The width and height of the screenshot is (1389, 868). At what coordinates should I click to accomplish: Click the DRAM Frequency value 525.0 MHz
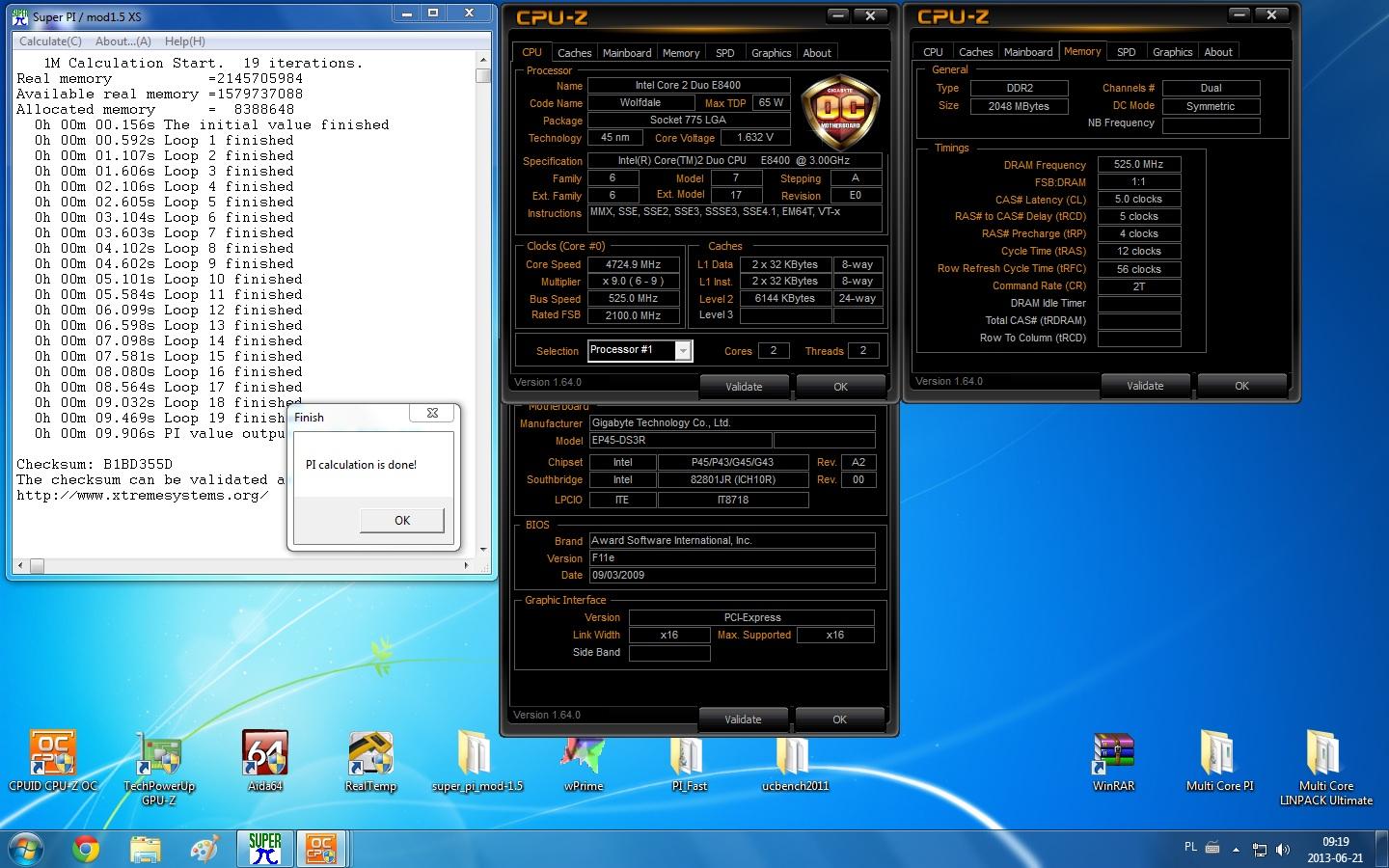click(x=1139, y=164)
